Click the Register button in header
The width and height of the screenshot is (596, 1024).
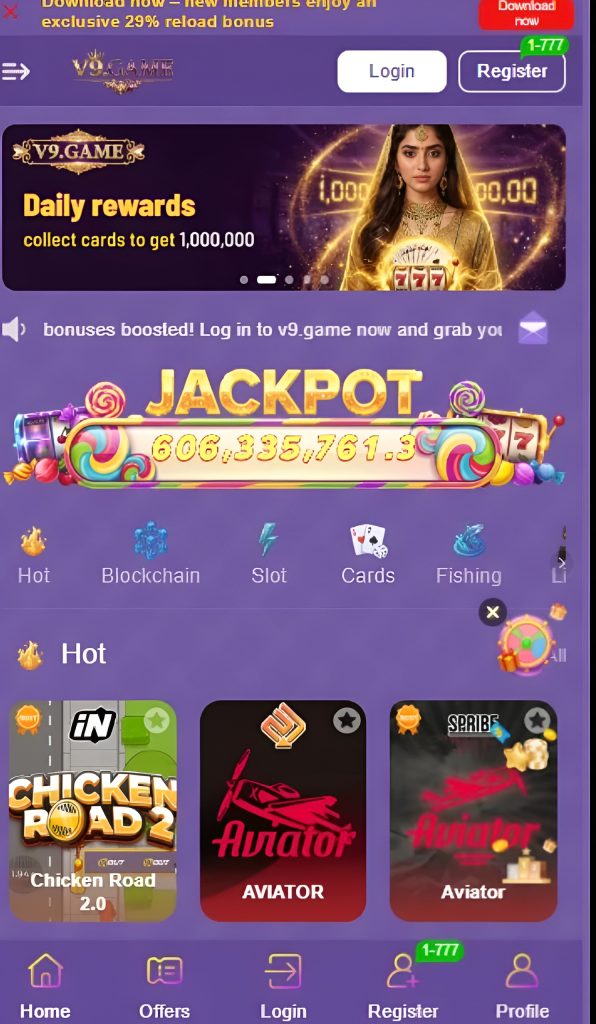(x=512, y=71)
